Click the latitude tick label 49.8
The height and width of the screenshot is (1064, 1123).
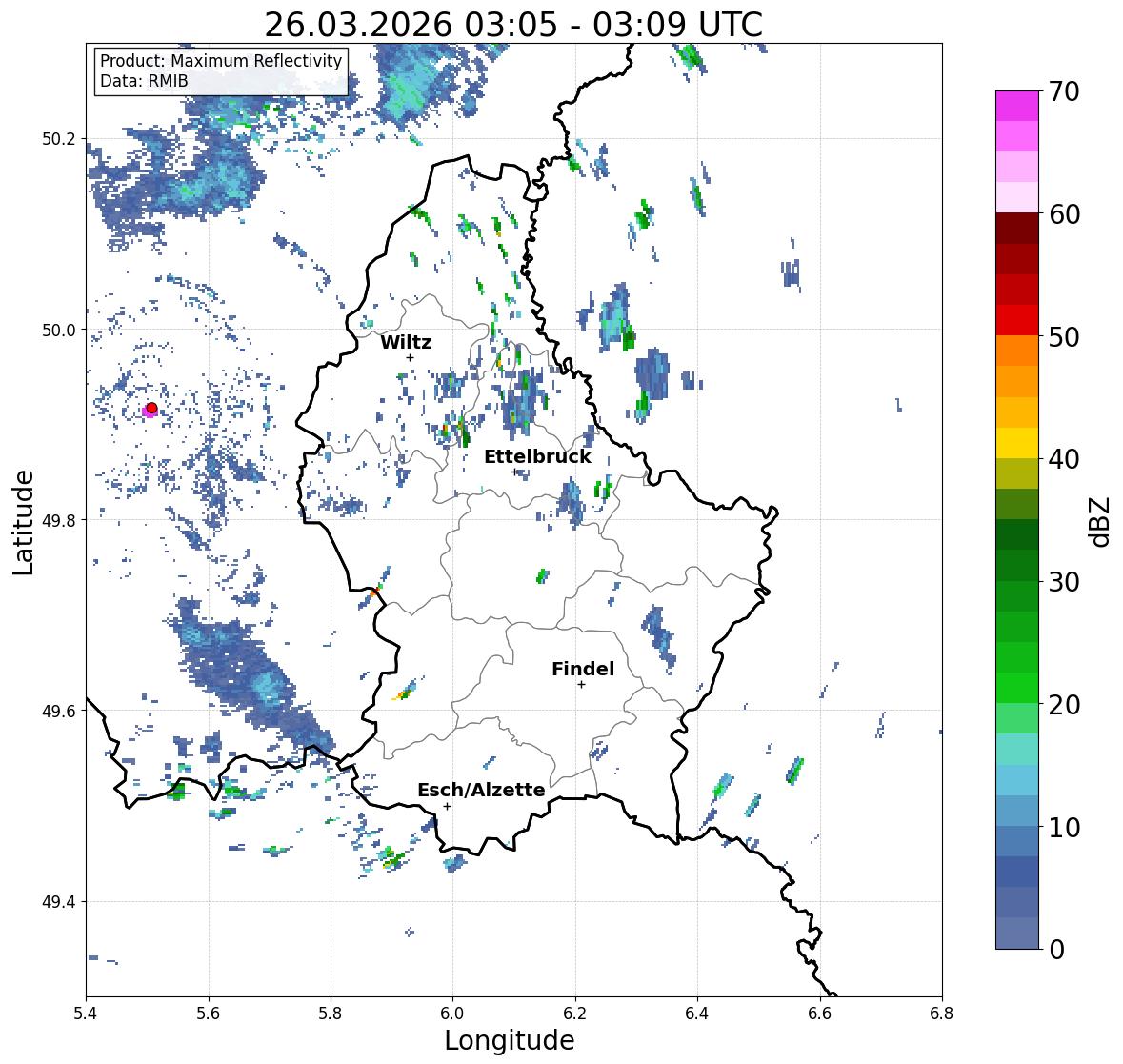pos(59,520)
